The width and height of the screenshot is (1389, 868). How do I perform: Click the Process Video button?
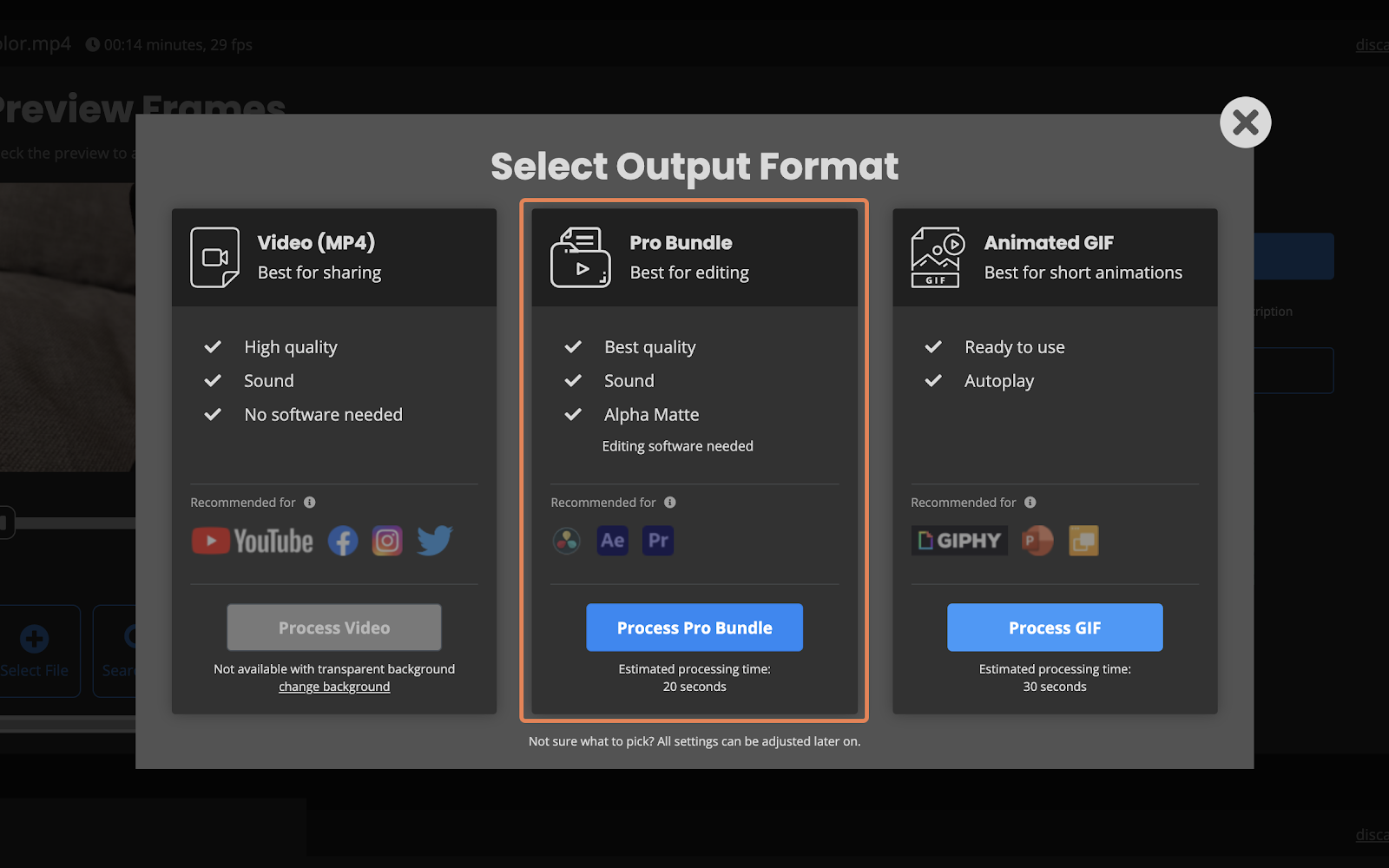(x=334, y=628)
